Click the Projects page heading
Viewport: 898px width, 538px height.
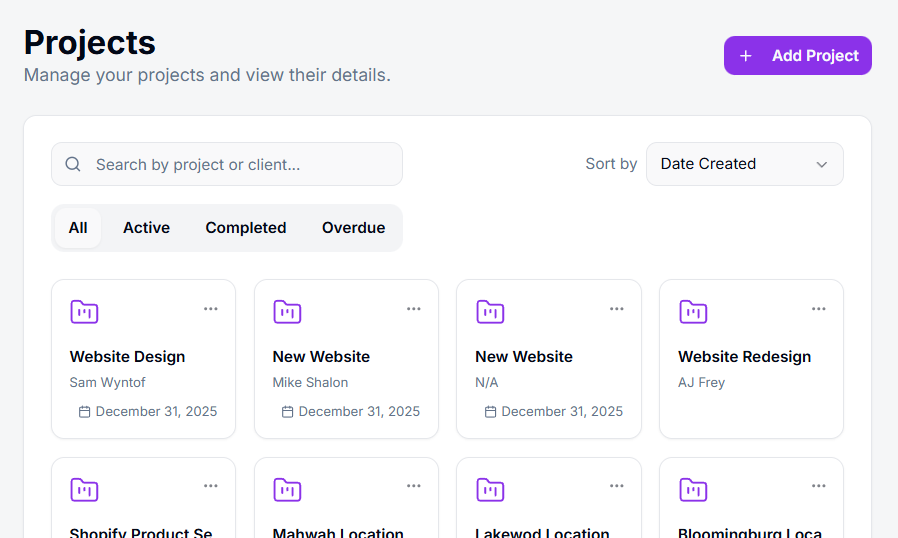(x=89, y=42)
